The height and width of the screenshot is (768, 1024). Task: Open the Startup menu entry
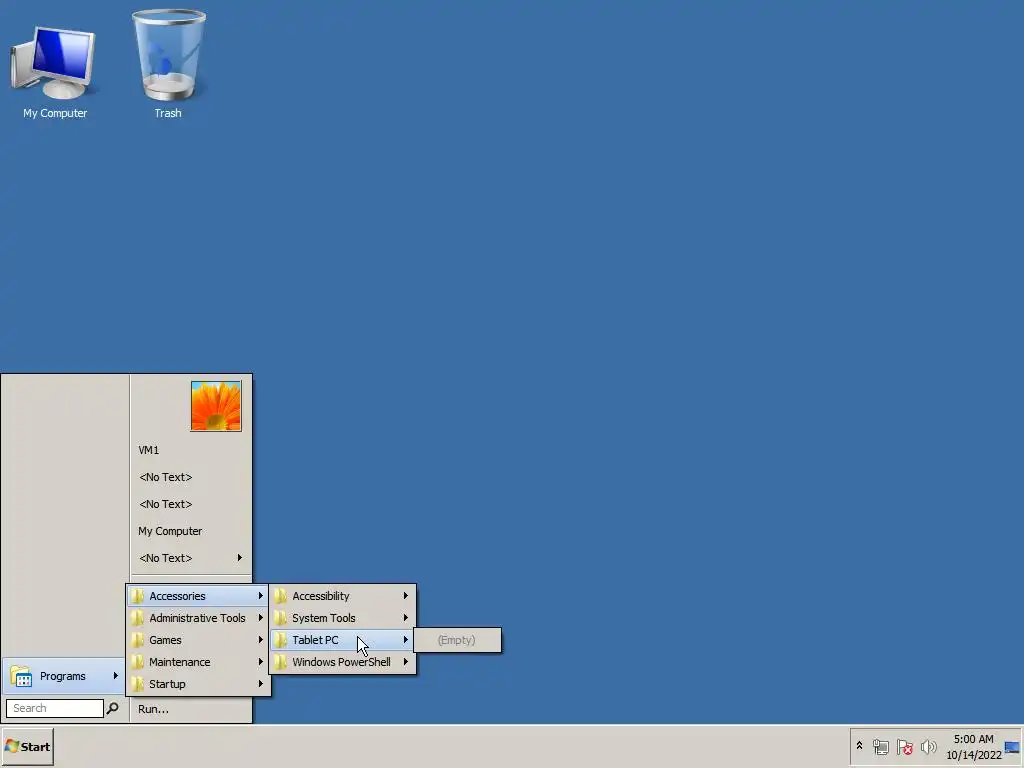coord(197,684)
